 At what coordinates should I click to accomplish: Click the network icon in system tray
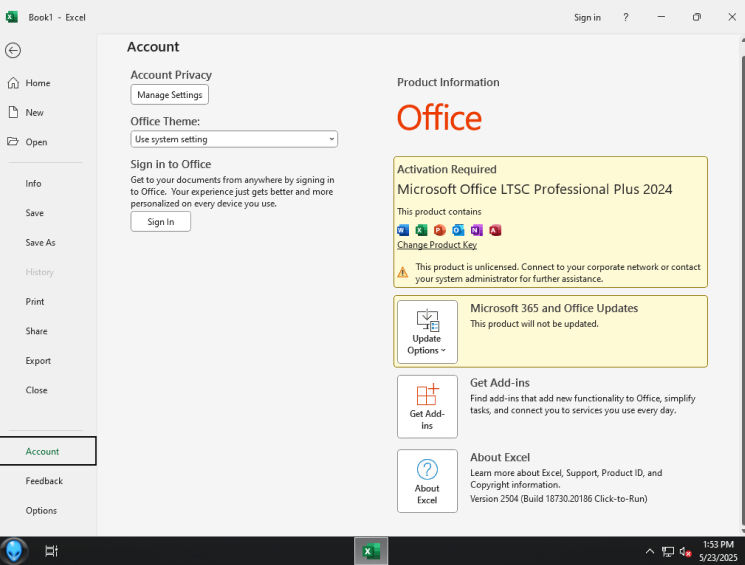pos(668,552)
